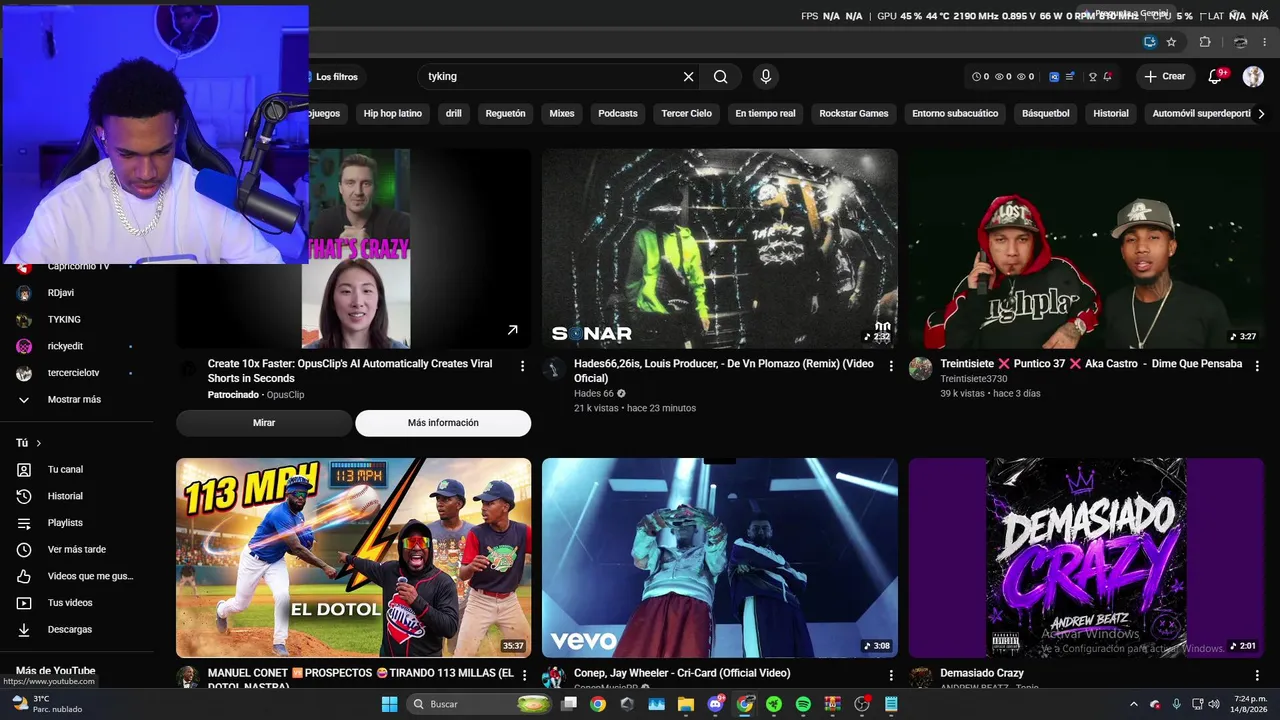Open the De Vn Plomazo Remix thumbnail
Screen dimensions: 1280x720
click(720, 248)
